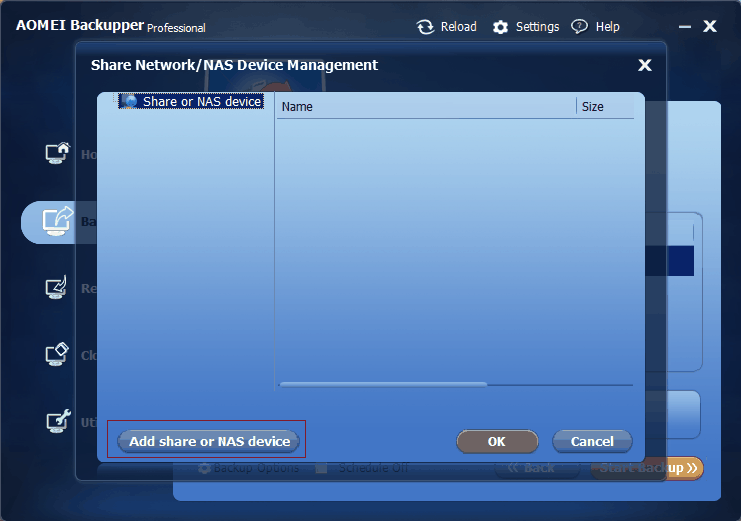Viewport: 741px width, 521px height.
Task: Click the Reload icon in the title bar
Action: click(x=425, y=27)
